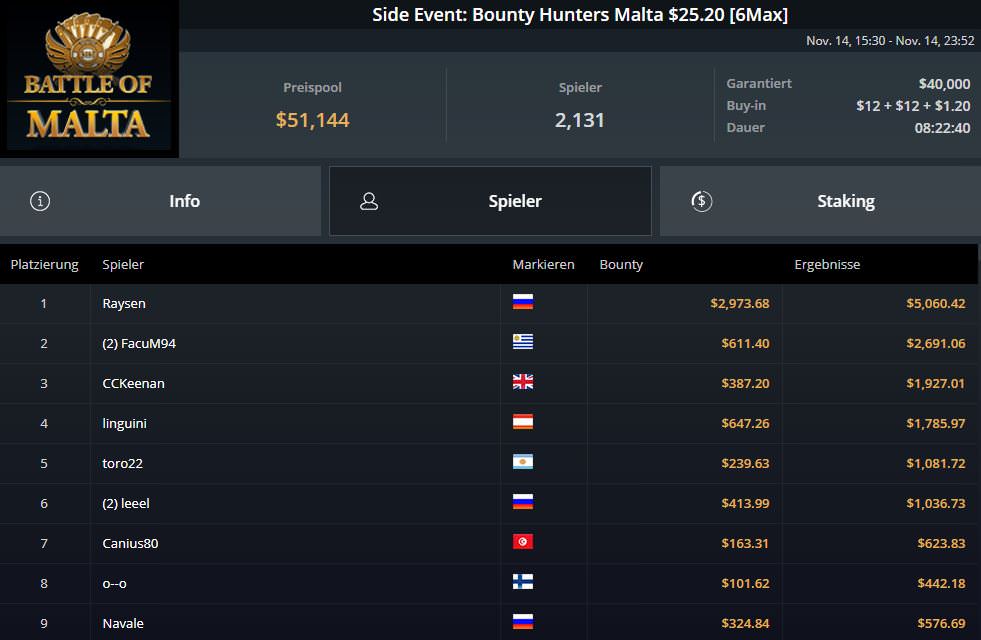Click the Tunisian flag beside Canius80
Screen dimensions: 981x640
(522, 542)
